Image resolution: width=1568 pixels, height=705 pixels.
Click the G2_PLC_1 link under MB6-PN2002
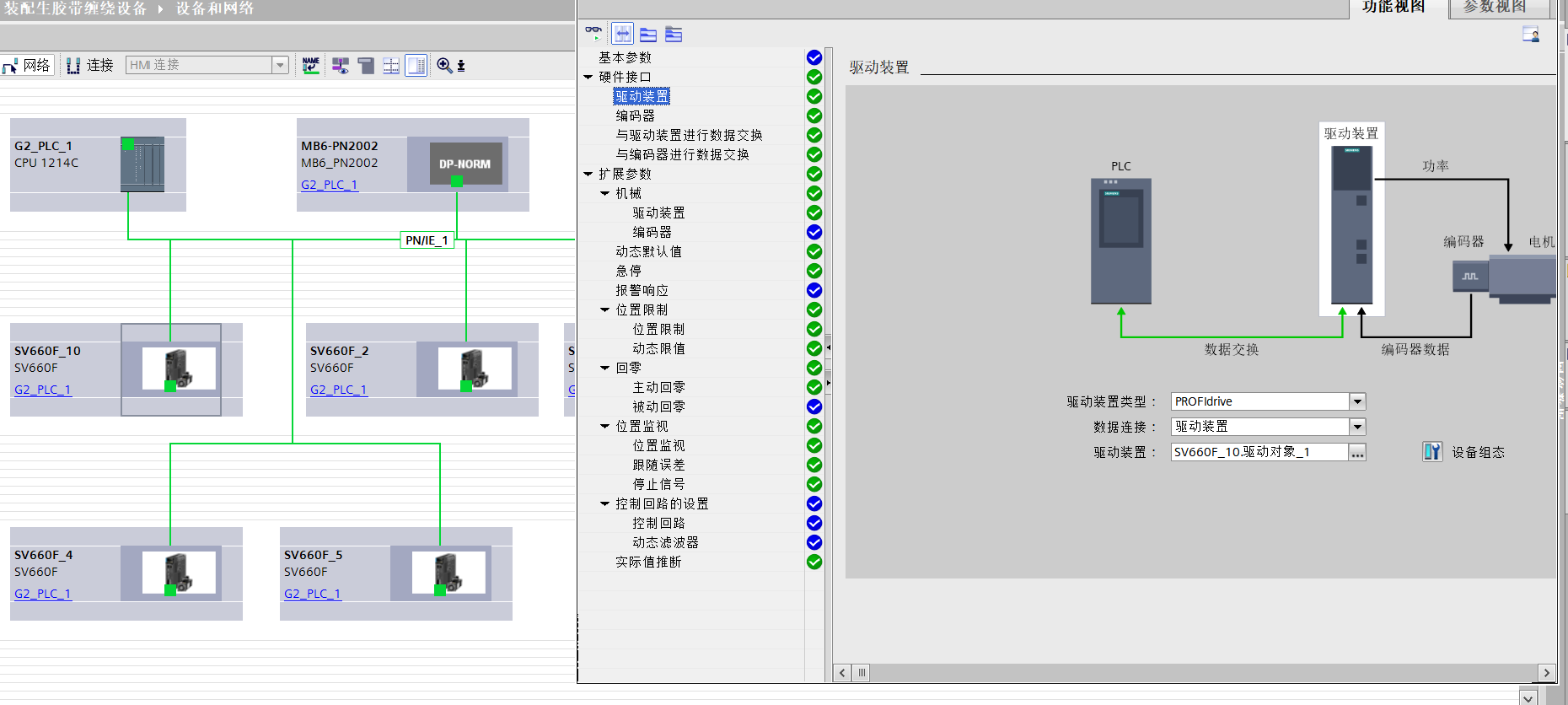(330, 185)
